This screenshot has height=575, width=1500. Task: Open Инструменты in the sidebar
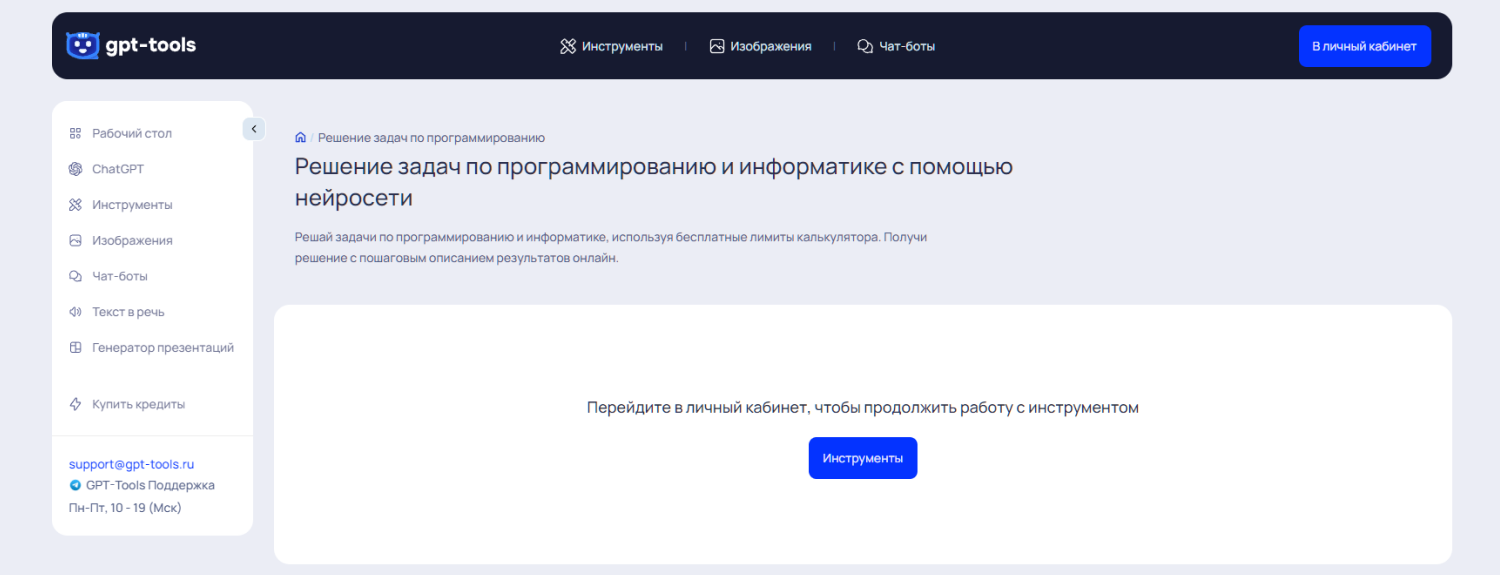[132, 205]
